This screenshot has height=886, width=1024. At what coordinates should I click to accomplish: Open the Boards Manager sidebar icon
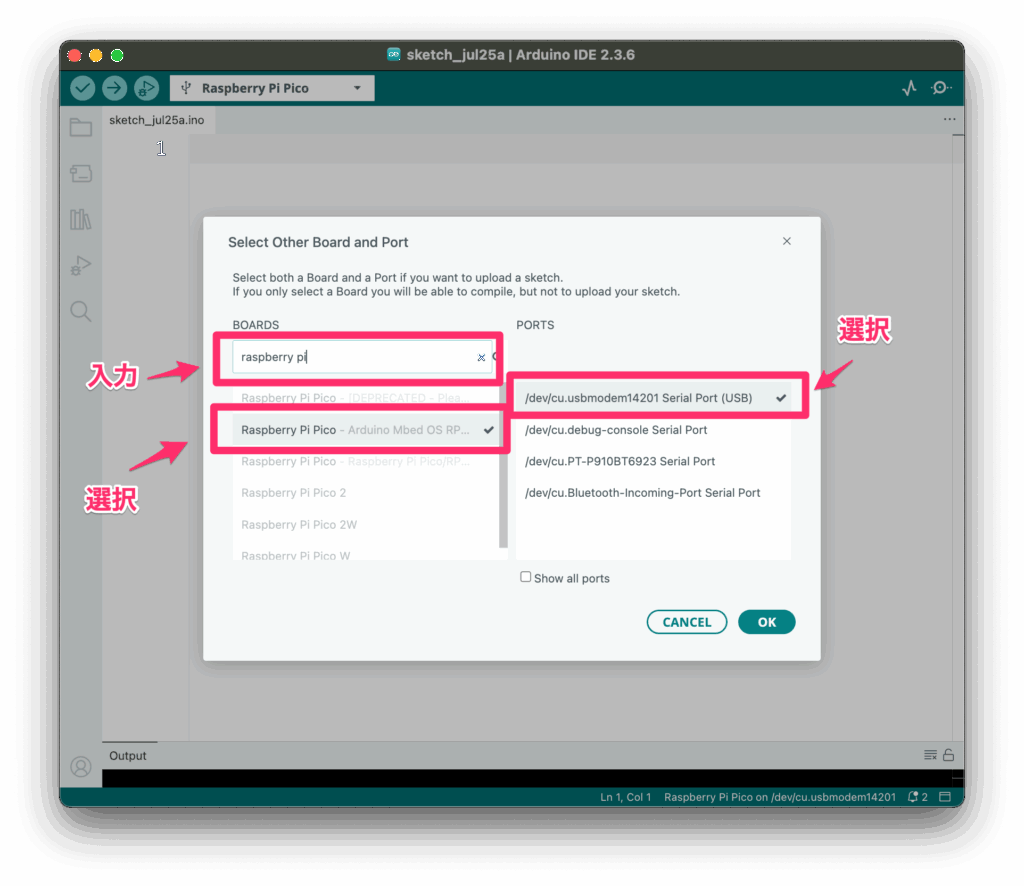pyautogui.click(x=81, y=174)
